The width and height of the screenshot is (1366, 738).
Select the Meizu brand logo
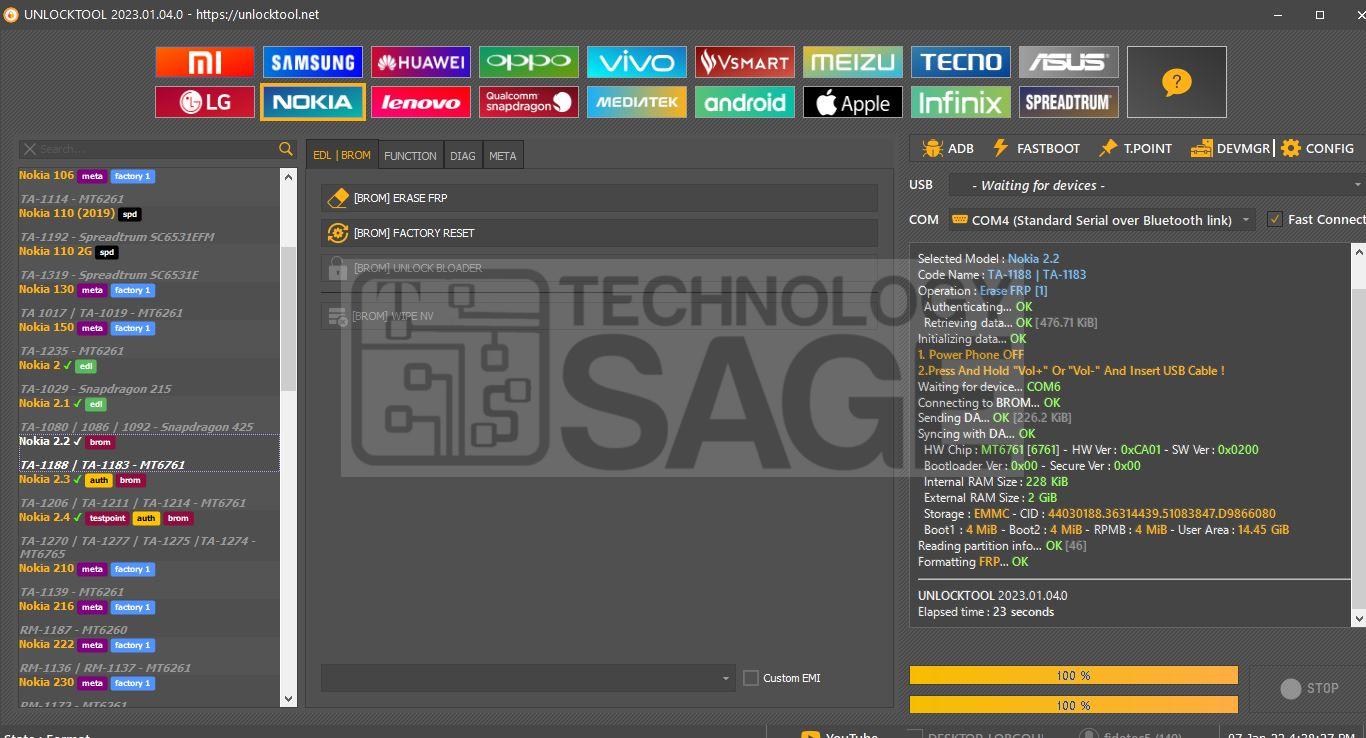pyautogui.click(x=853, y=62)
